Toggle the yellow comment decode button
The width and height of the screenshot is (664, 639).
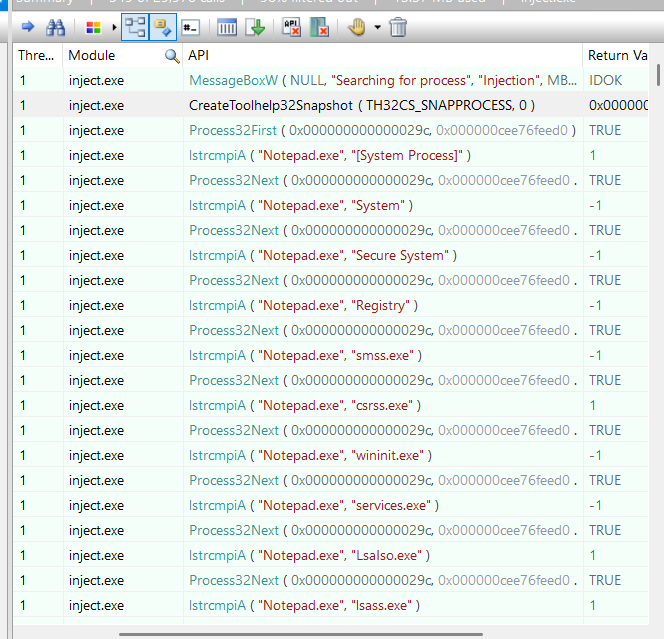tap(162, 27)
